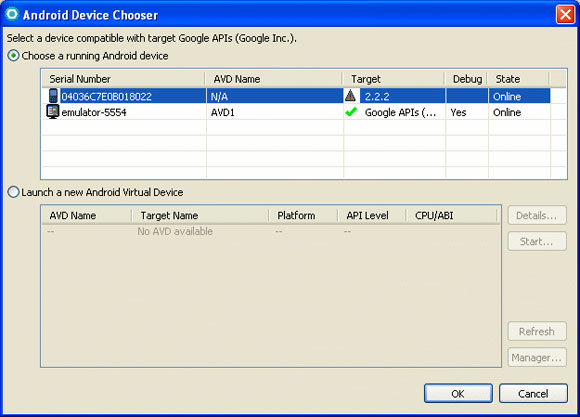Click the warning triangle icon next to 2.2.2
This screenshot has height=417, width=580.
pyautogui.click(x=350, y=96)
